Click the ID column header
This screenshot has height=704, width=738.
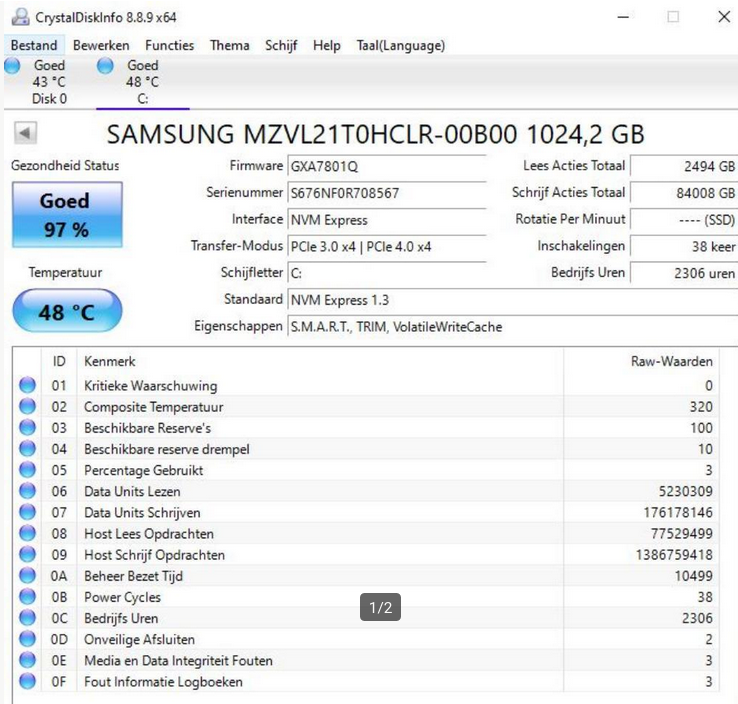click(59, 361)
